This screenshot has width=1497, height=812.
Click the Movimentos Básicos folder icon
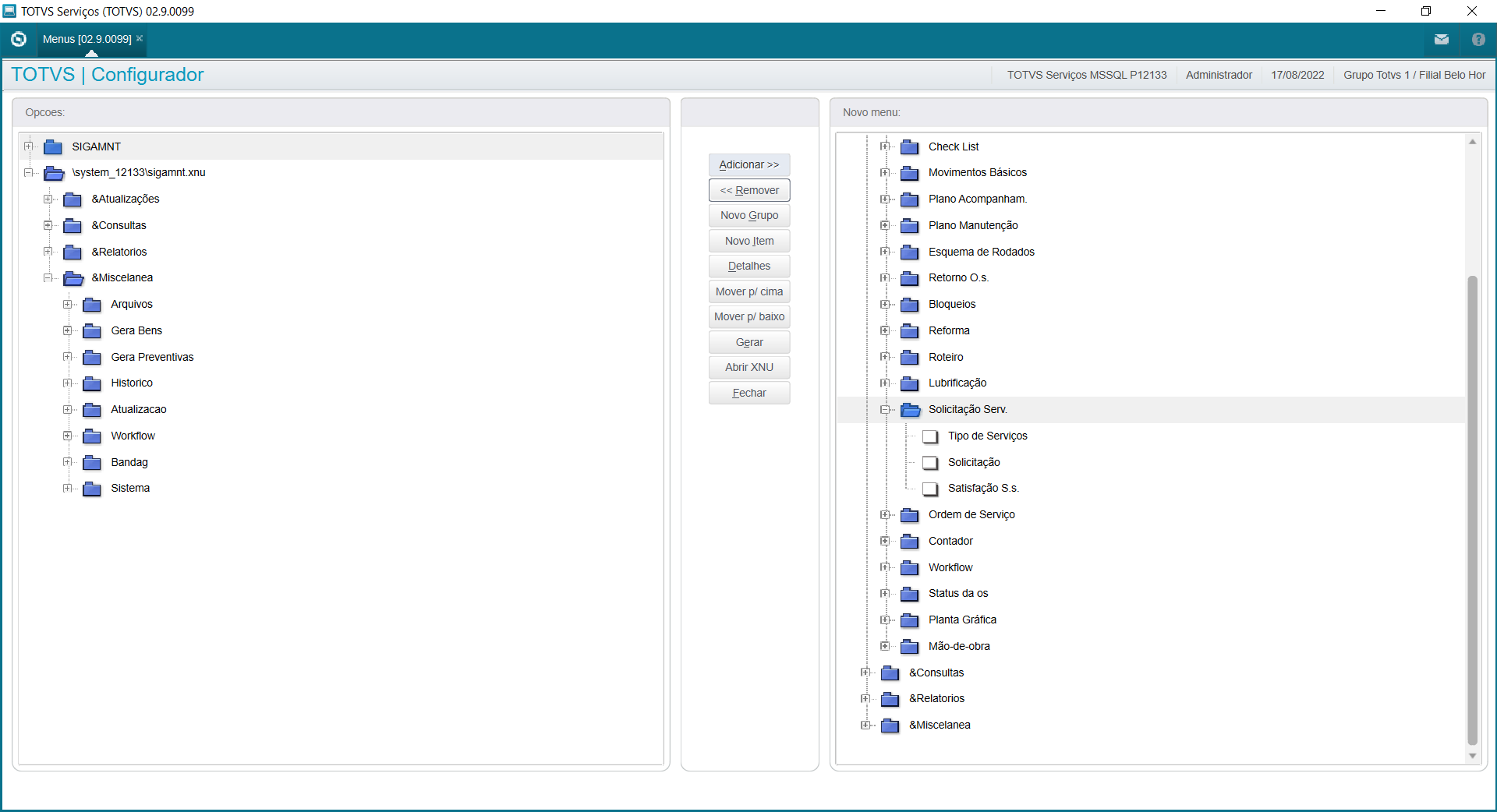910,173
